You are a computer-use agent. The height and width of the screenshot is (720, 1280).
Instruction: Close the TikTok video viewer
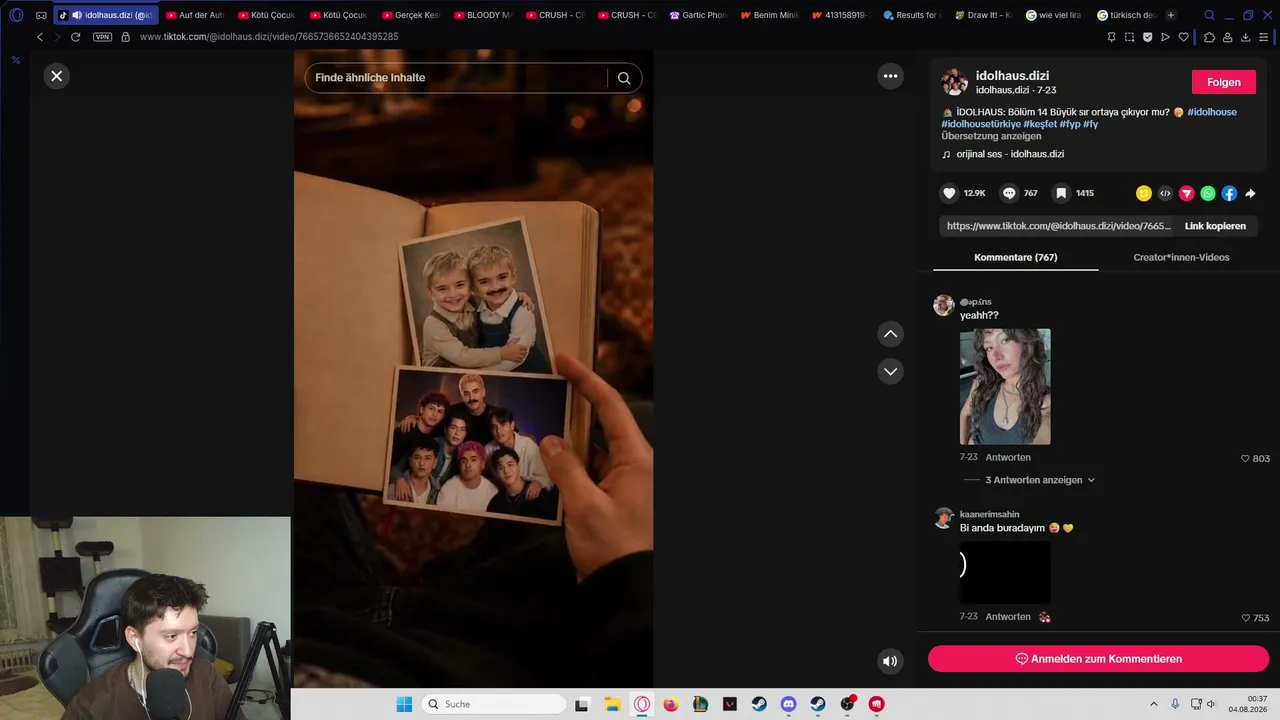[x=57, y=76]
